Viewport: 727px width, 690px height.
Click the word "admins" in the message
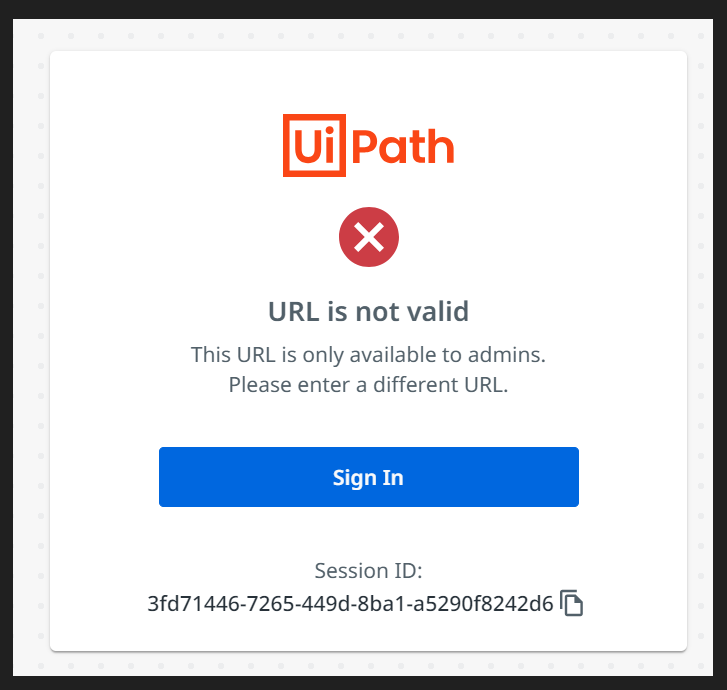(x=512, y=354)
